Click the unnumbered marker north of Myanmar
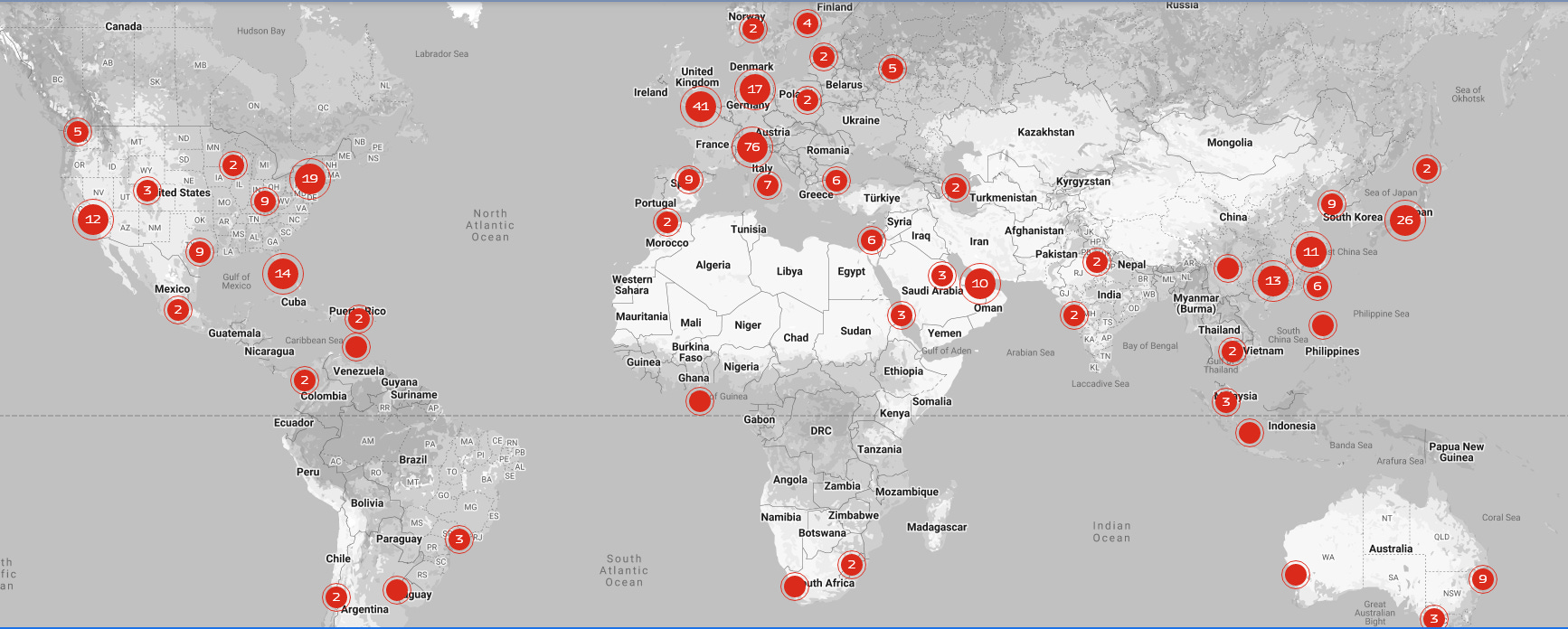1568x629 pixels. click(x=1228, y=268)
